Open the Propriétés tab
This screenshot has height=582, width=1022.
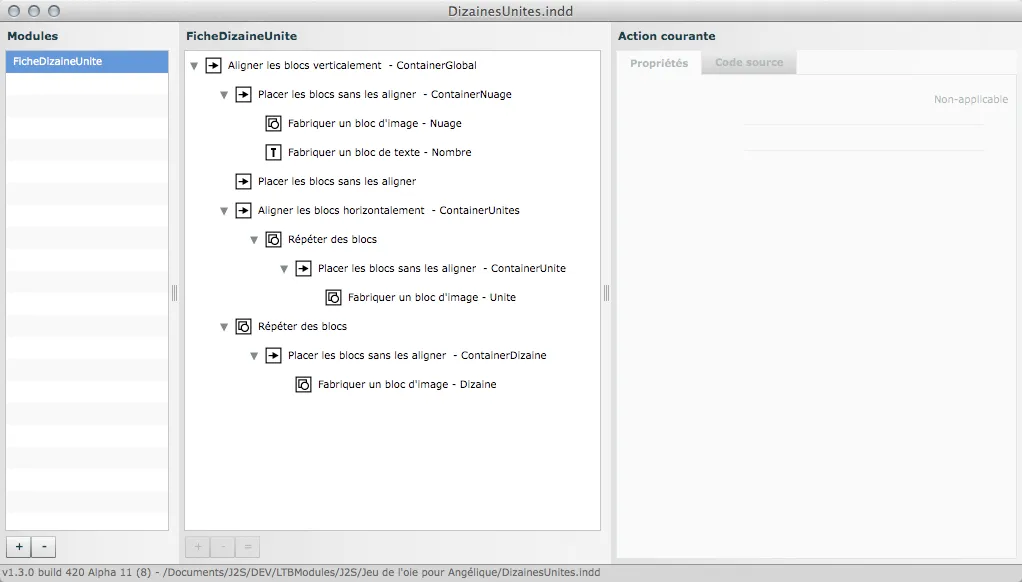(659, 63)
